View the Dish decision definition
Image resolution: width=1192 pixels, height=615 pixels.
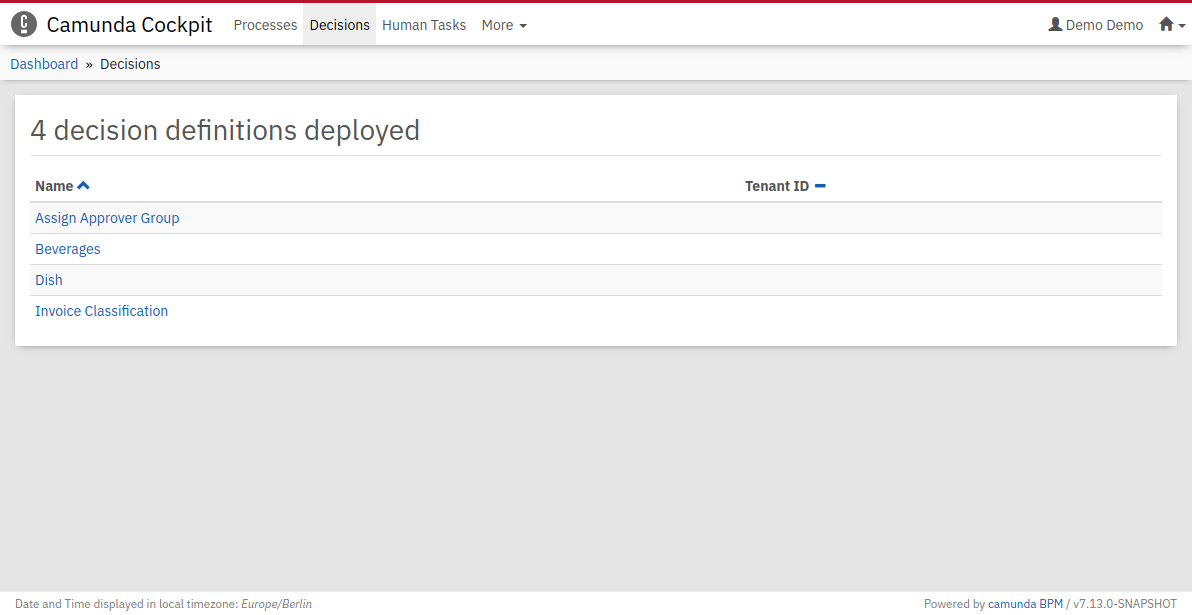(49, 280)
